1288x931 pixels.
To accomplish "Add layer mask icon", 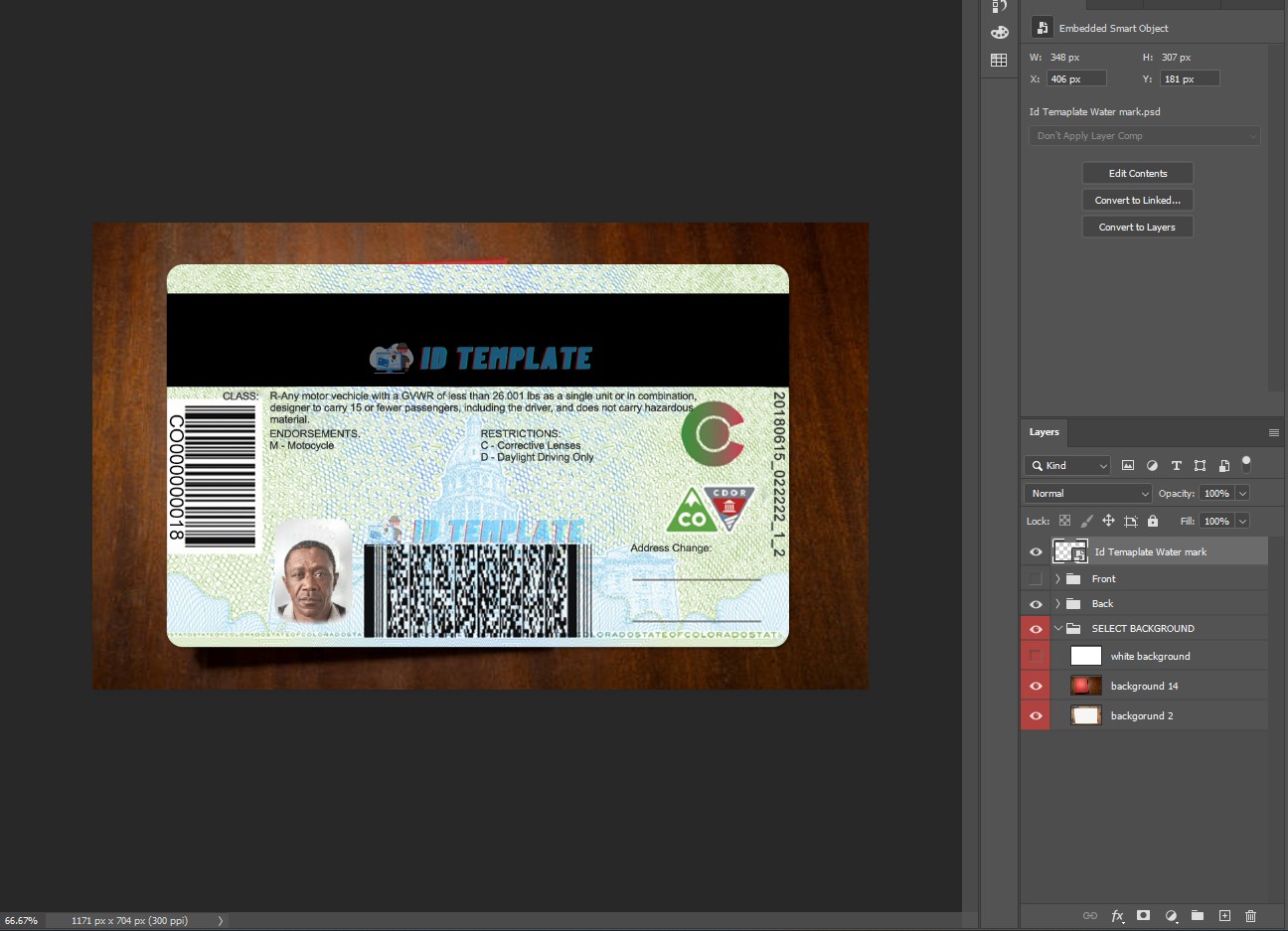I will pos(1144,916).
